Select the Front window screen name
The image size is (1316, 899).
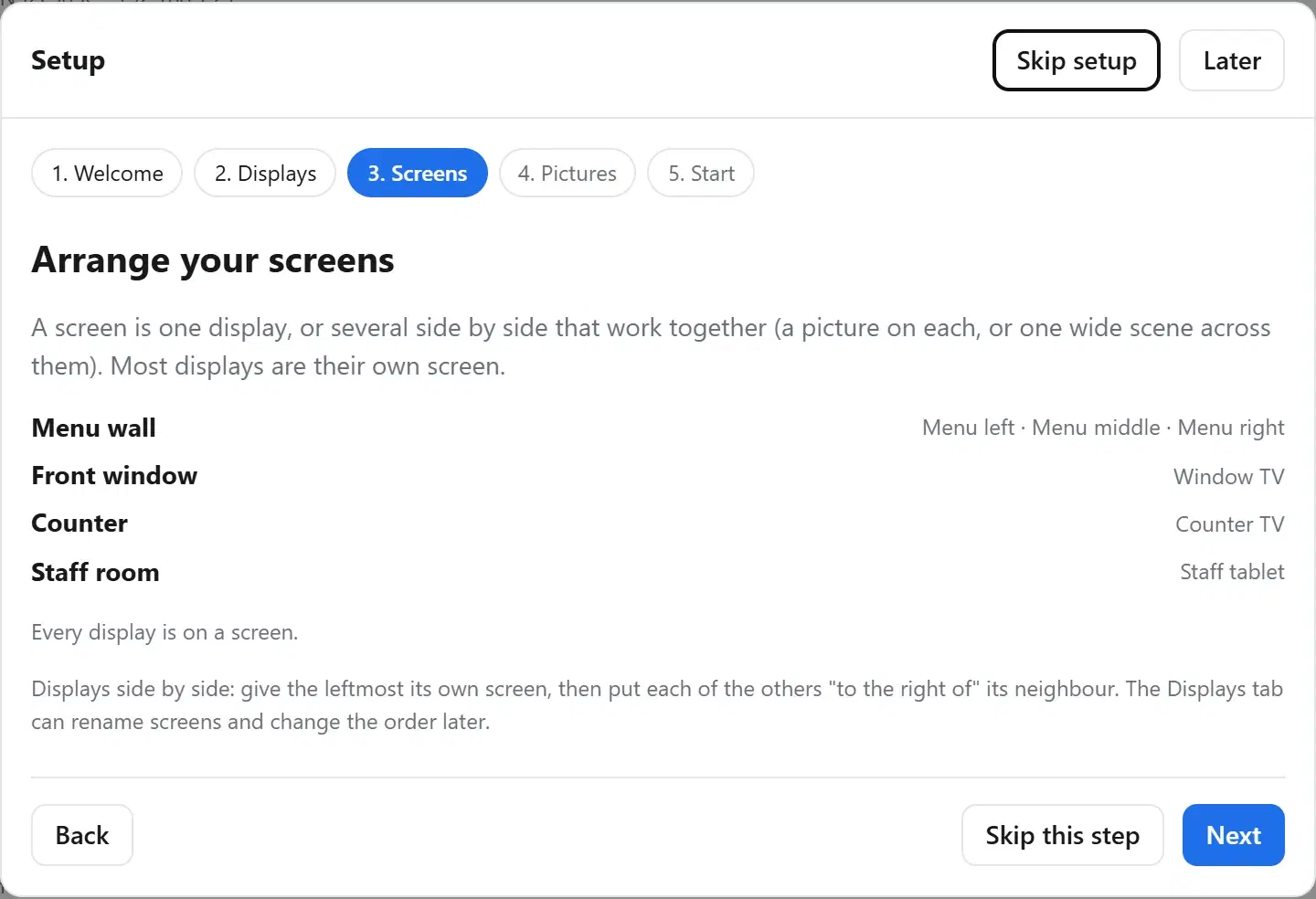click(114, 475)
